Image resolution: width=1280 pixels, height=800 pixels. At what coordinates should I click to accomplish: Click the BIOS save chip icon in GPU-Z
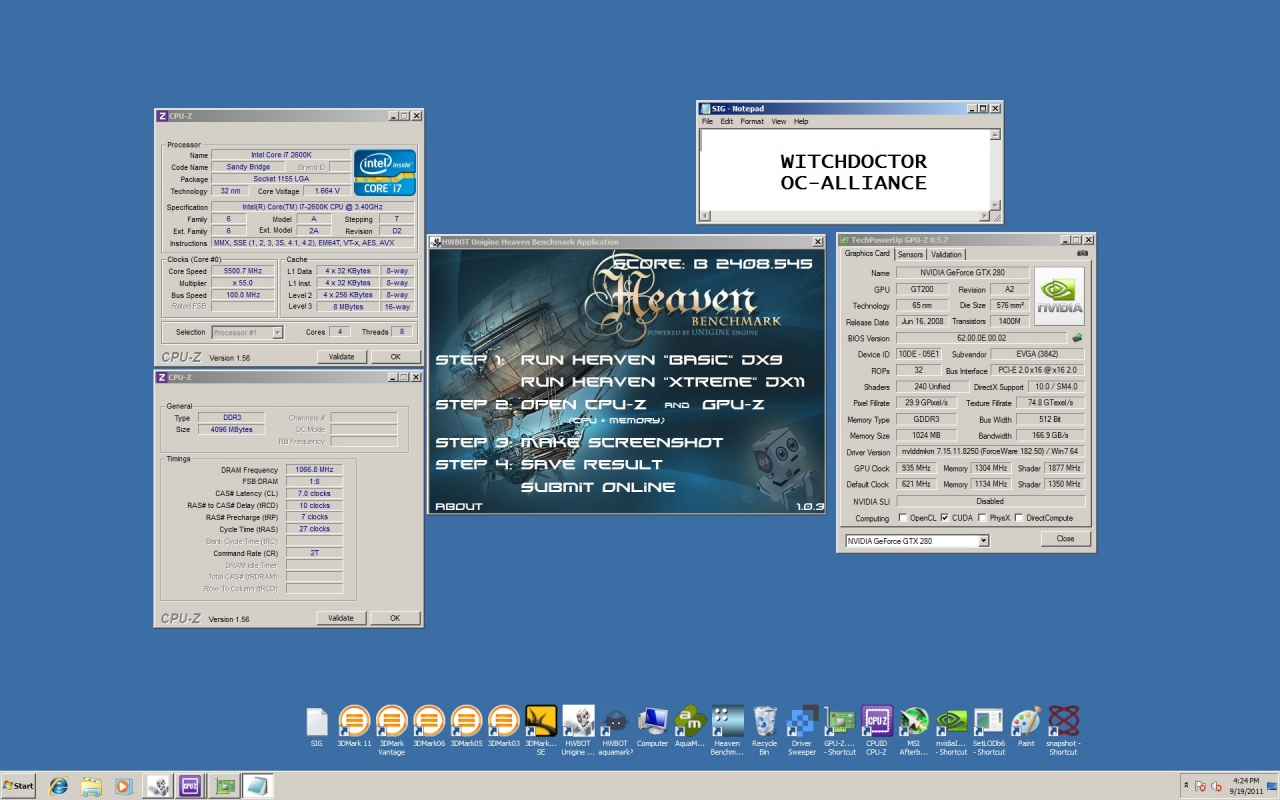point(1077,338)
